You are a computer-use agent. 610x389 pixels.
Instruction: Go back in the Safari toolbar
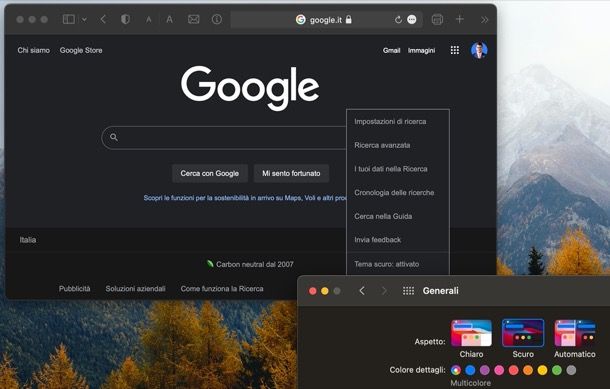[x=103, y=19]
